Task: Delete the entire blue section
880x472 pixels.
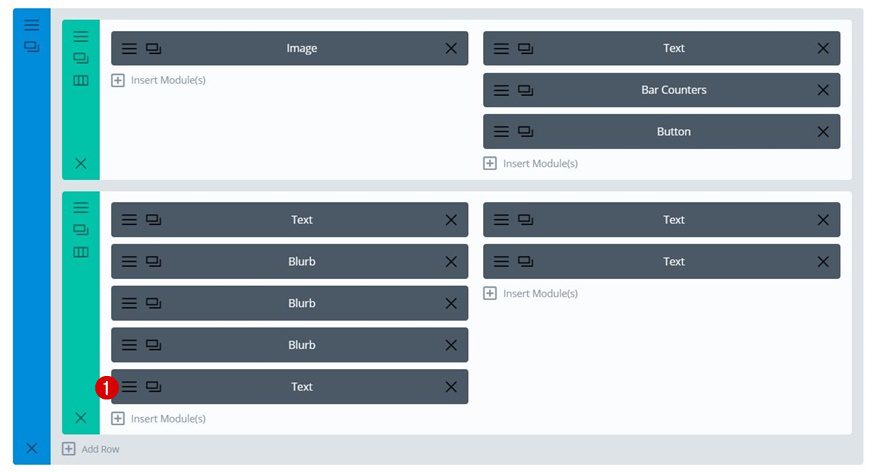Action: (31, 448)
